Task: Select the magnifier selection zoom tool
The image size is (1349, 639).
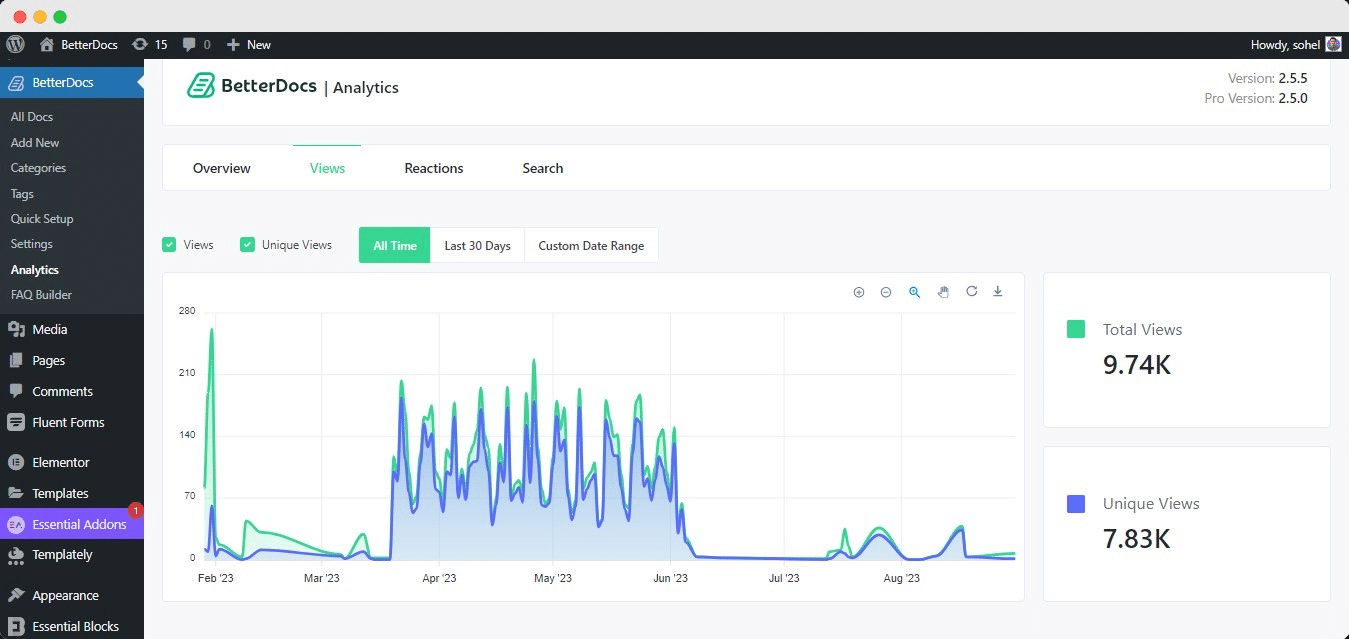Action: pos(914,292)
